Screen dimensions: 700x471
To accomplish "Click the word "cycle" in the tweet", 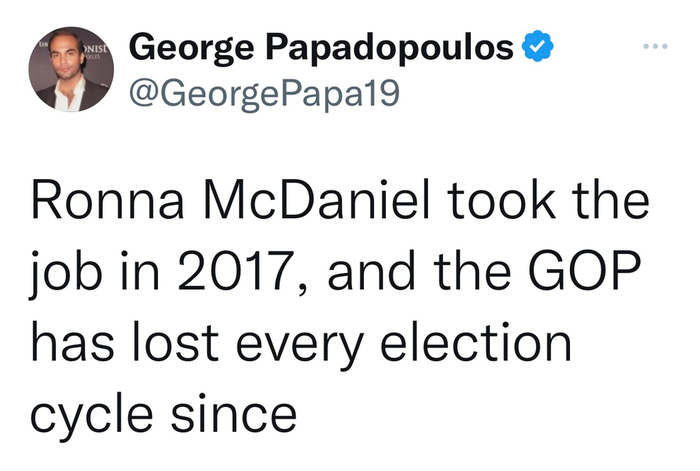I will [94, 412].
